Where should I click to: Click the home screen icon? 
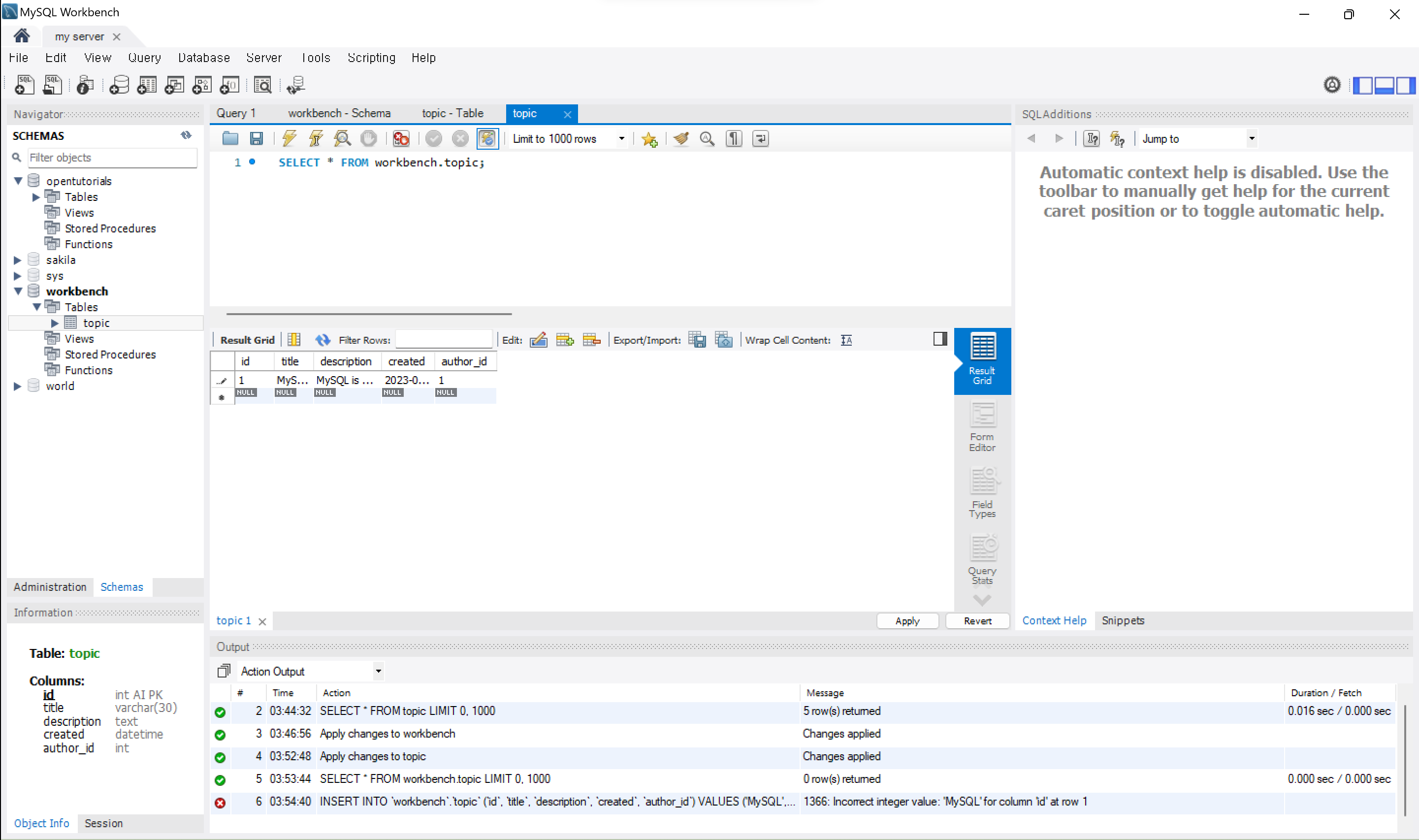tap(22, 36)
